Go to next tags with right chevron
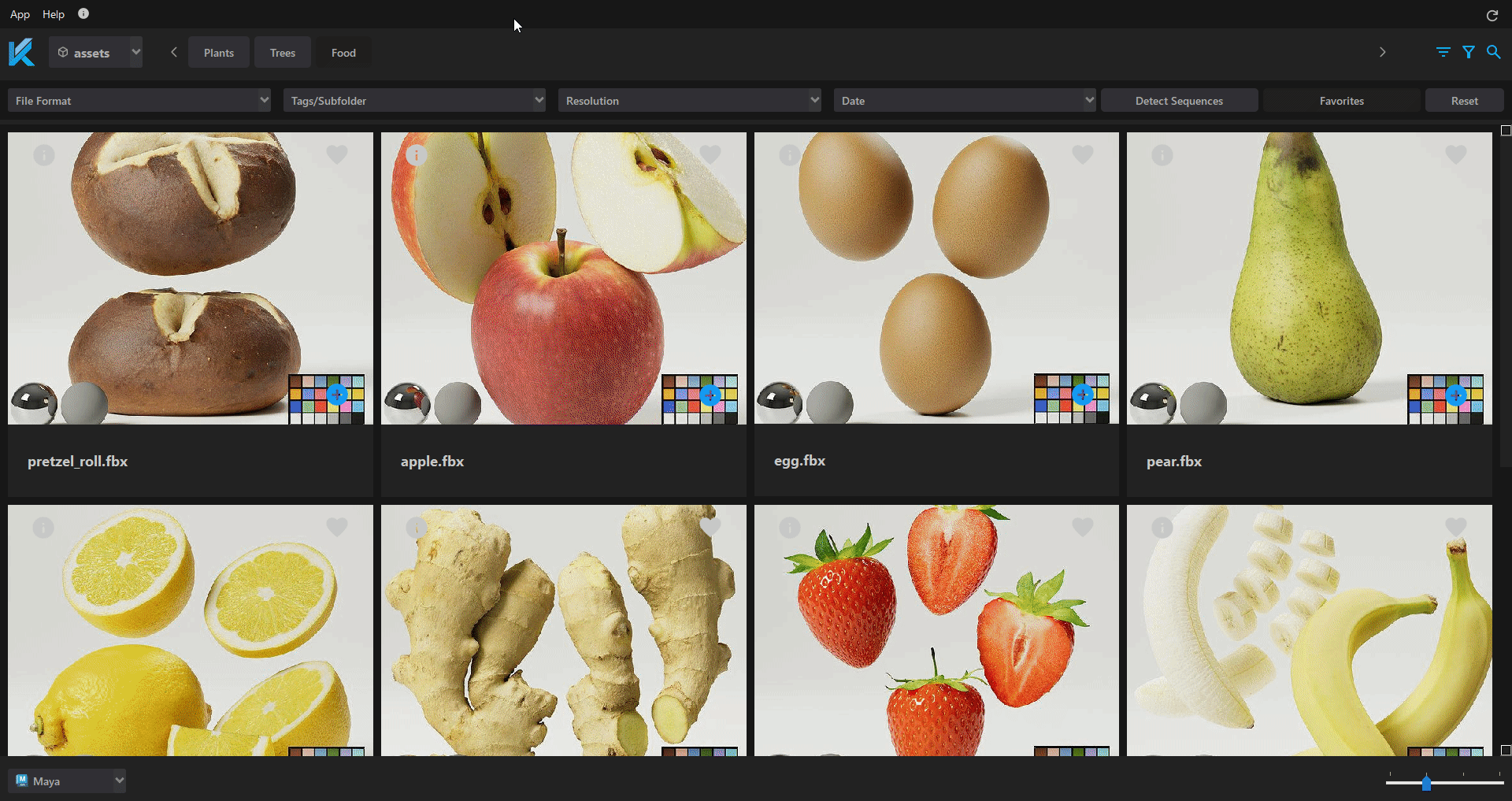The image size is (1512, 801). pyautogui.click(x=1382, y=52)
